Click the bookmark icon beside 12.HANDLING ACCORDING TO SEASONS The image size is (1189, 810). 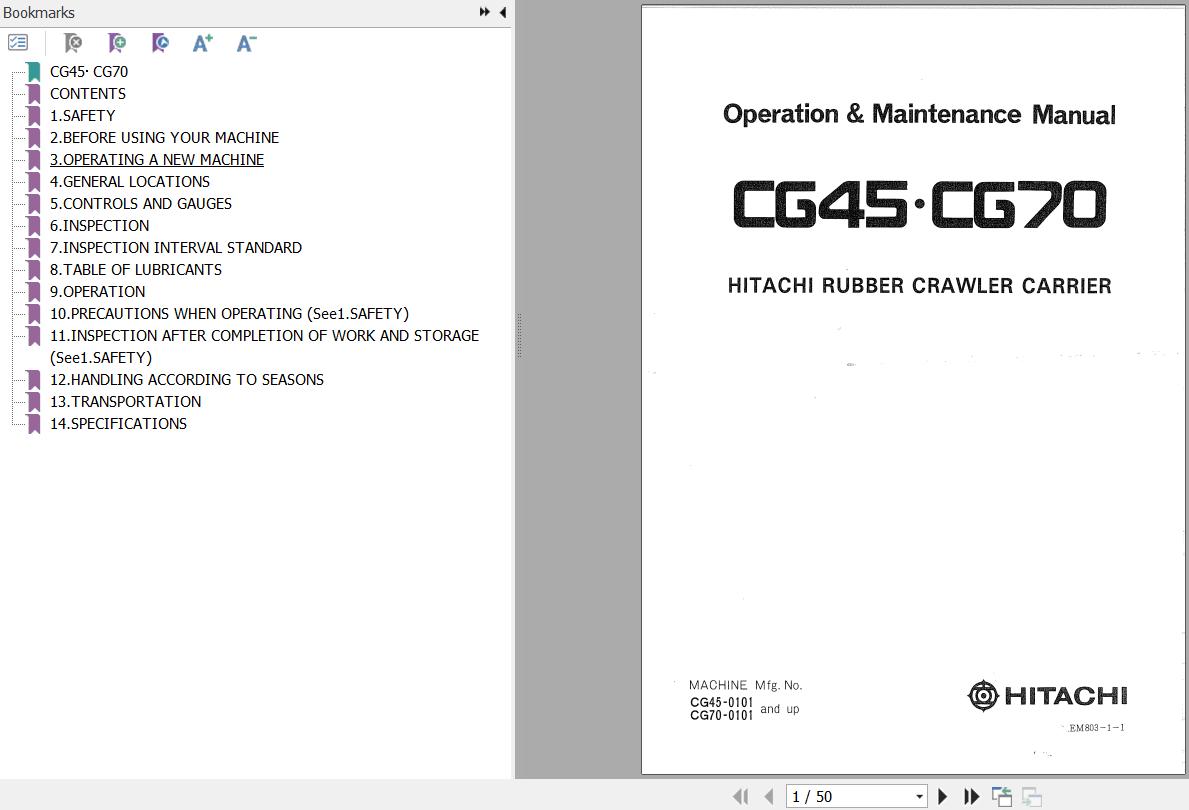(33, 380)
